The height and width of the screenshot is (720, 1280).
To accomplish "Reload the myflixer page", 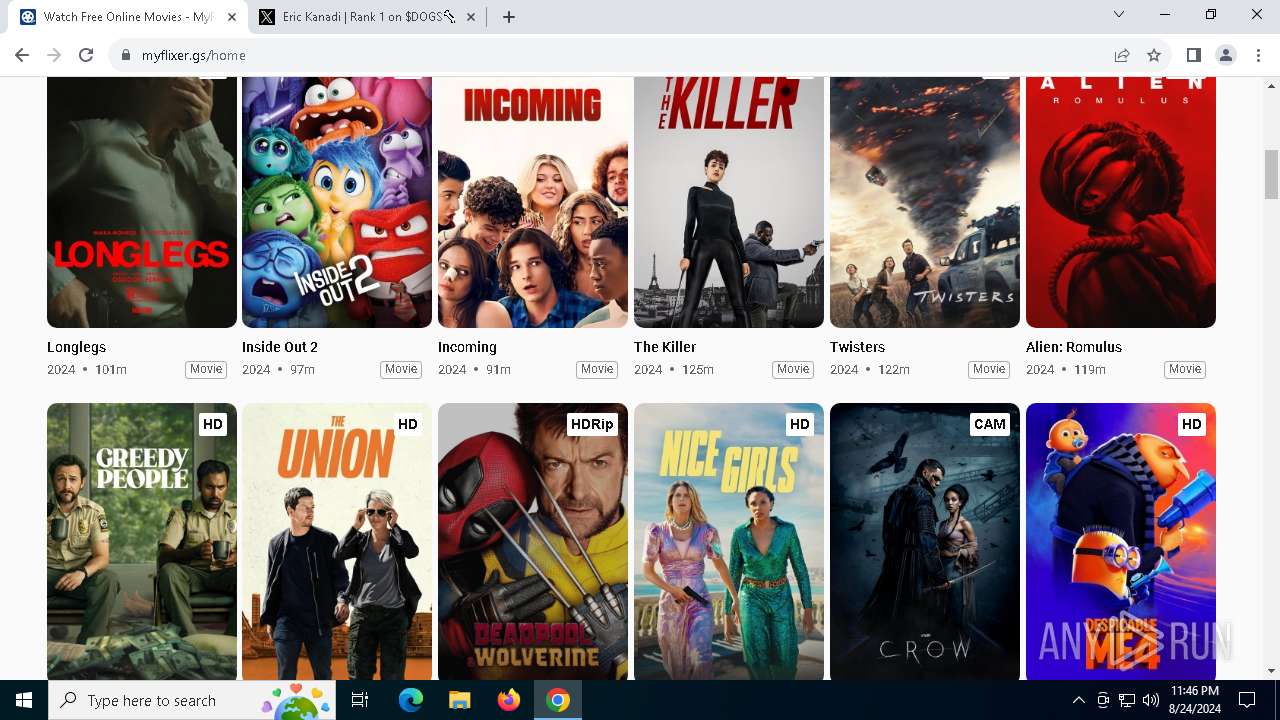I will (86, 55).
